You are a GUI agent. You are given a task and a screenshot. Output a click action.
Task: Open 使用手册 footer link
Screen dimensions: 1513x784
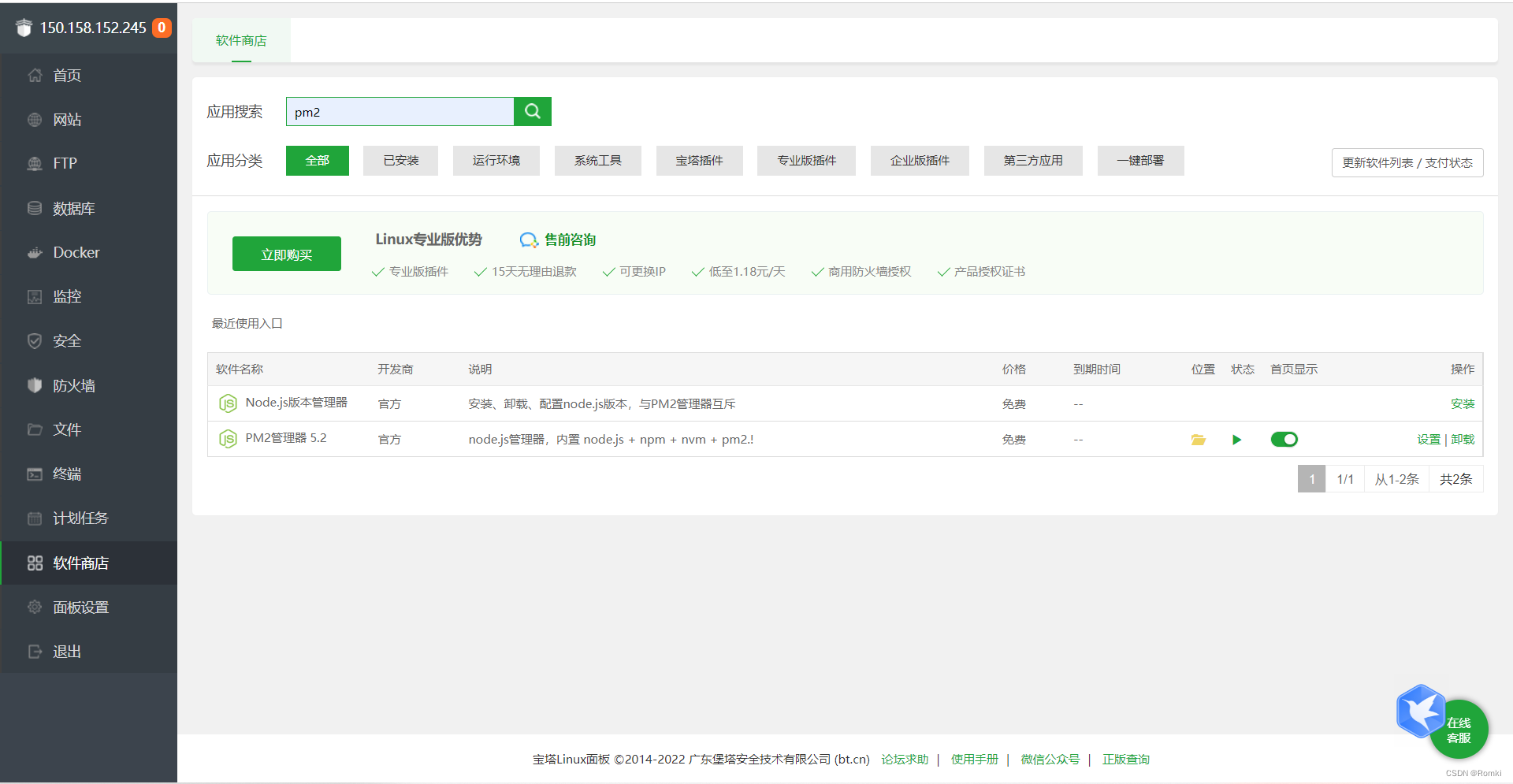point(975,759)
